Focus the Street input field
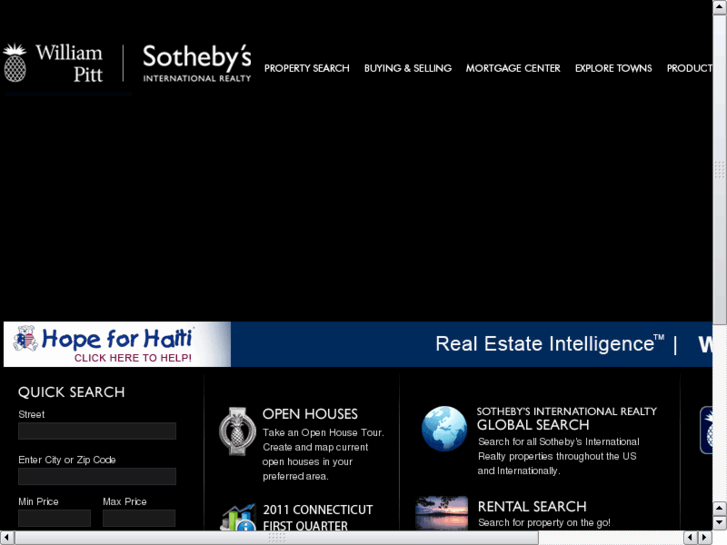The image size is (727, 545). 97,431
